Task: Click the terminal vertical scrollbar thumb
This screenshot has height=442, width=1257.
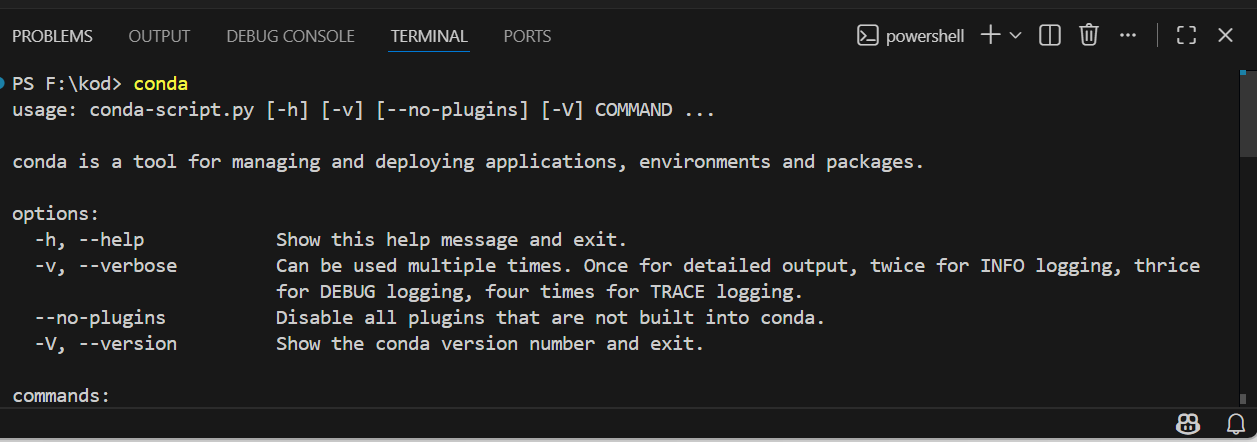Action: coord(1248,115)
